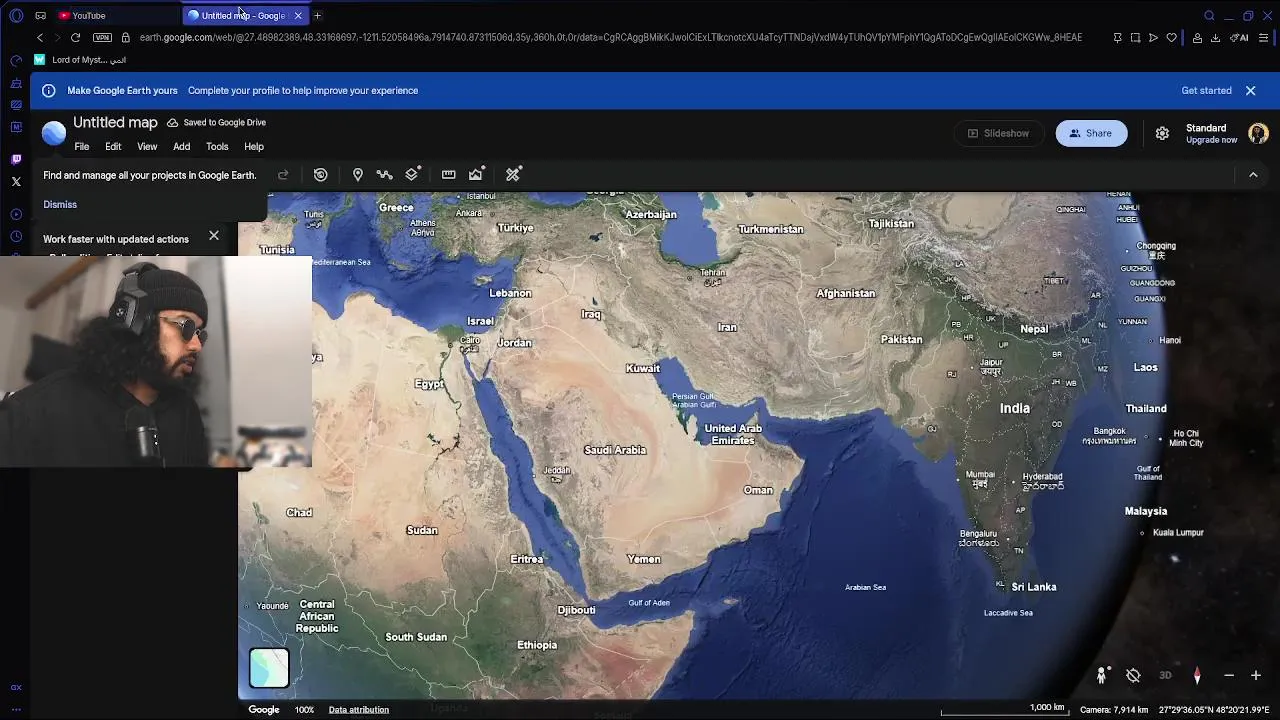Screen dimensions: 1280x720
Task: Open the File menu
Action: 82,147
